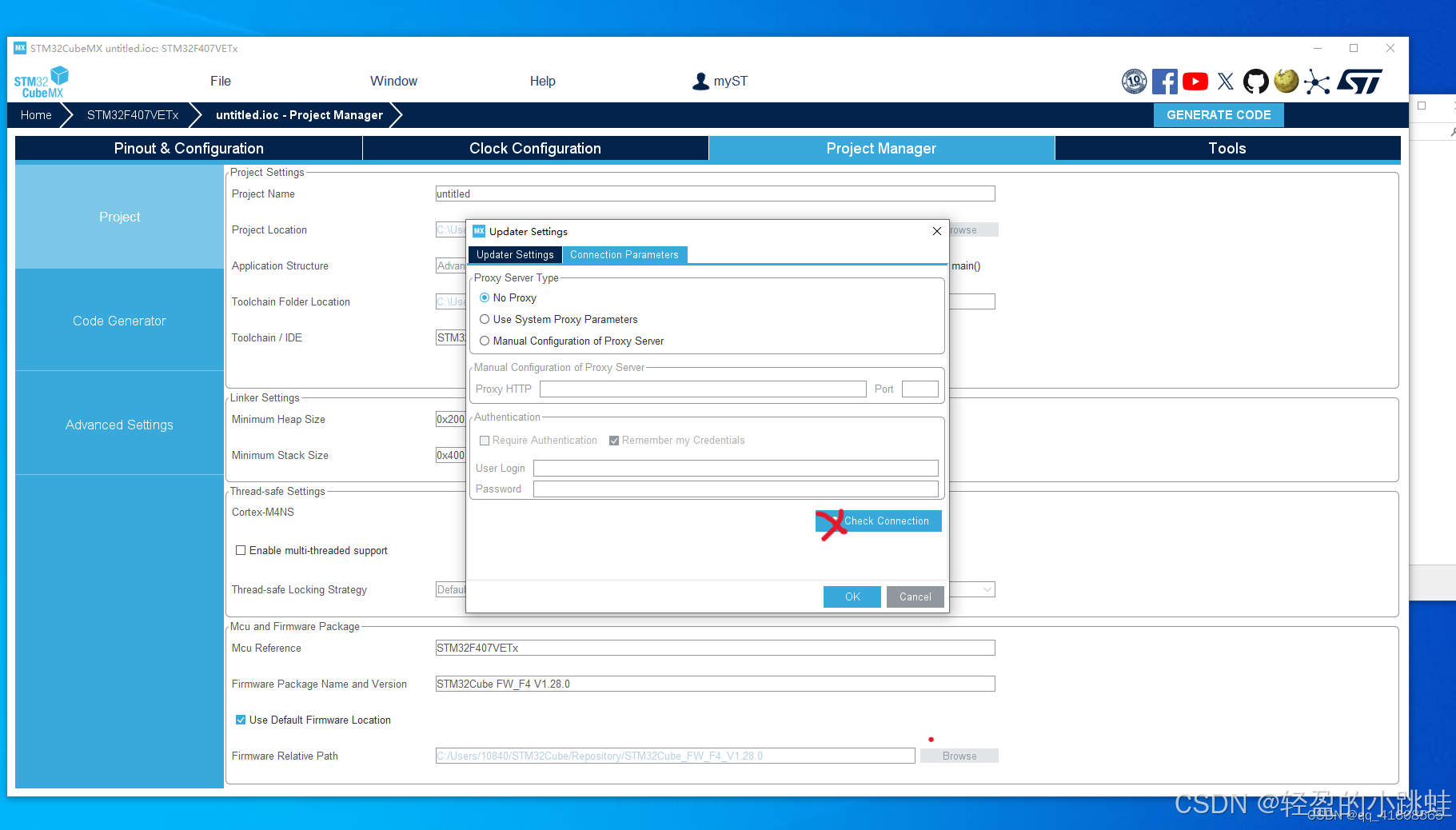This screenshot has width=1456, height=830.
Task: Open the X (Twitter) icon link
Action: [x=1225, y=82]
